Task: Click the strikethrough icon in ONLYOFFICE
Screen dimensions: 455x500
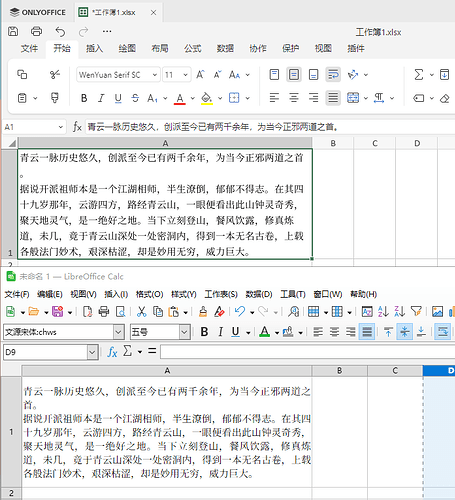Action: [135, 98]
